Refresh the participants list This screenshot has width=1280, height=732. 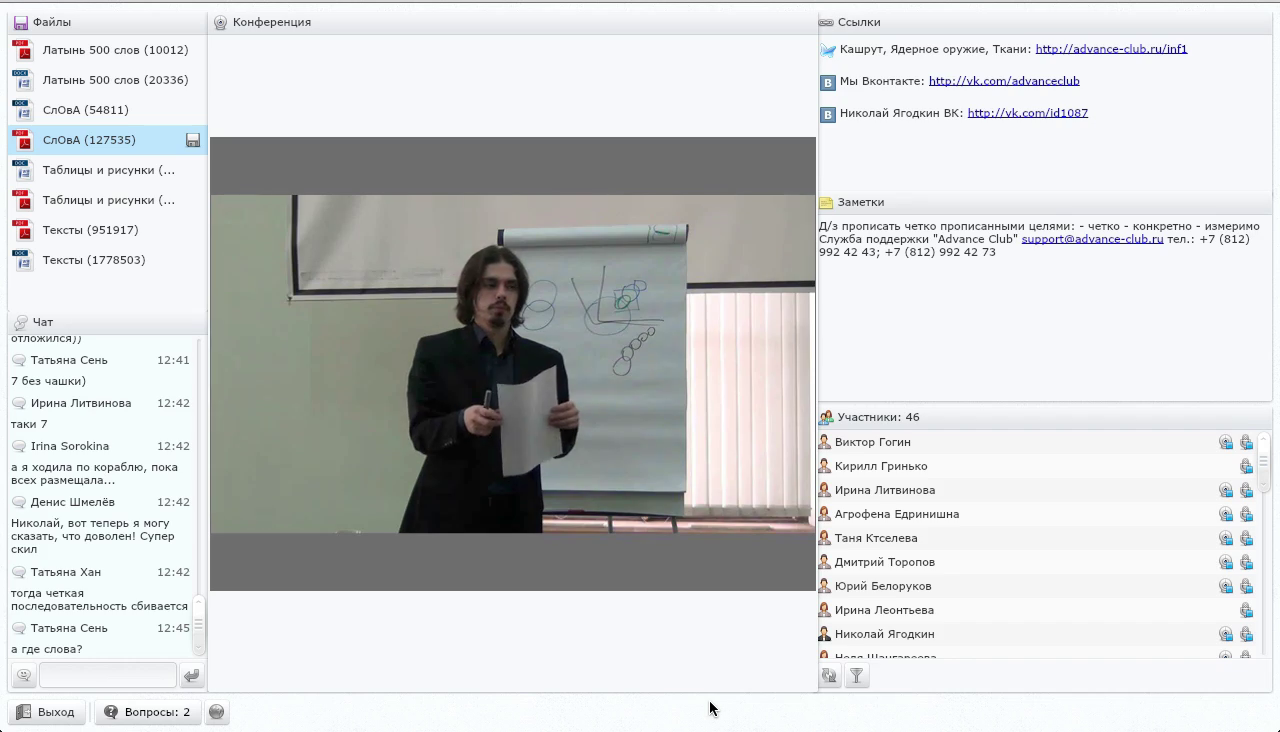[x=829, y=676]
